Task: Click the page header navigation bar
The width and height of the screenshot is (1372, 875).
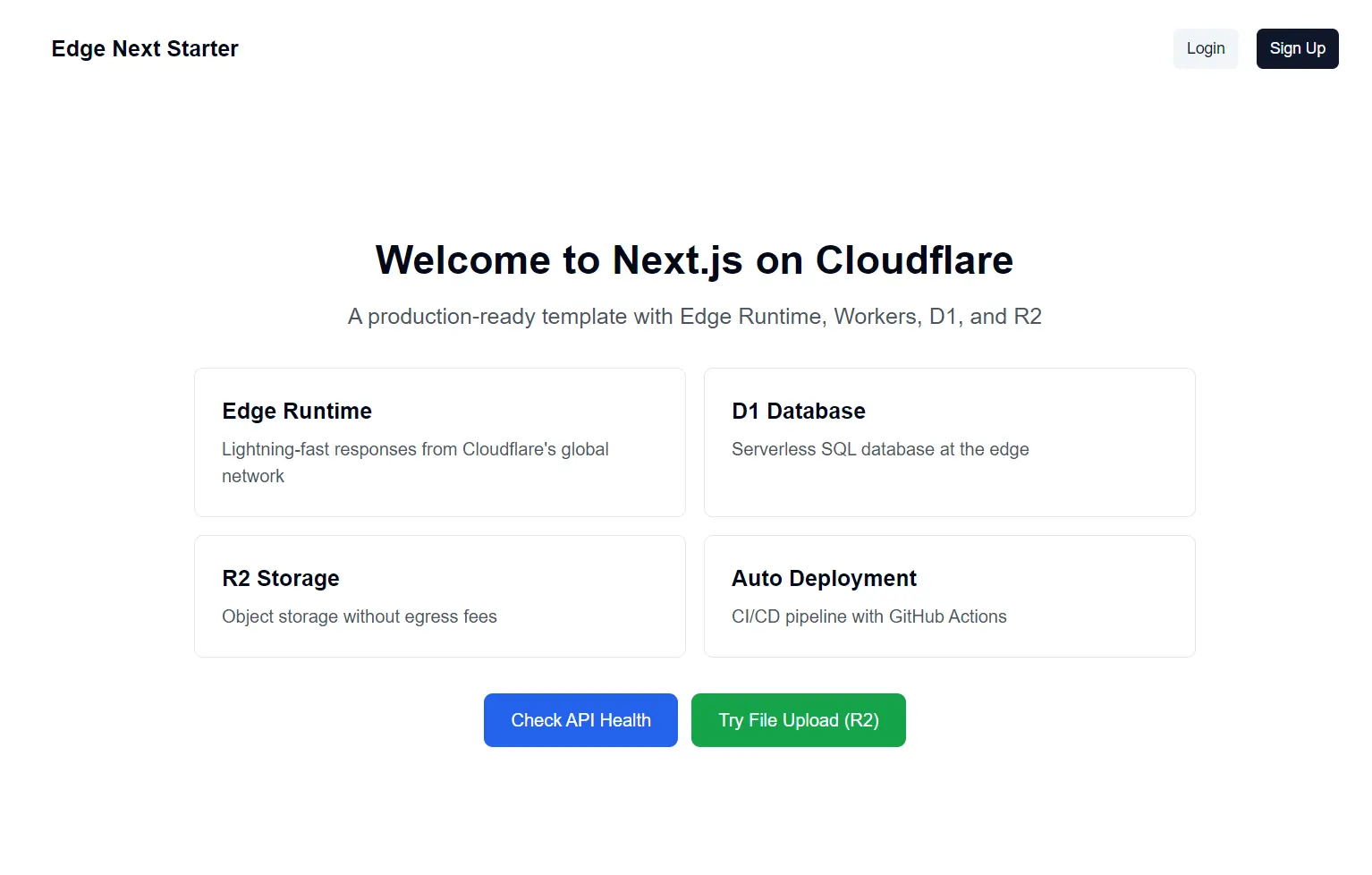Action: pyautogui.click(x=686, y=48)
